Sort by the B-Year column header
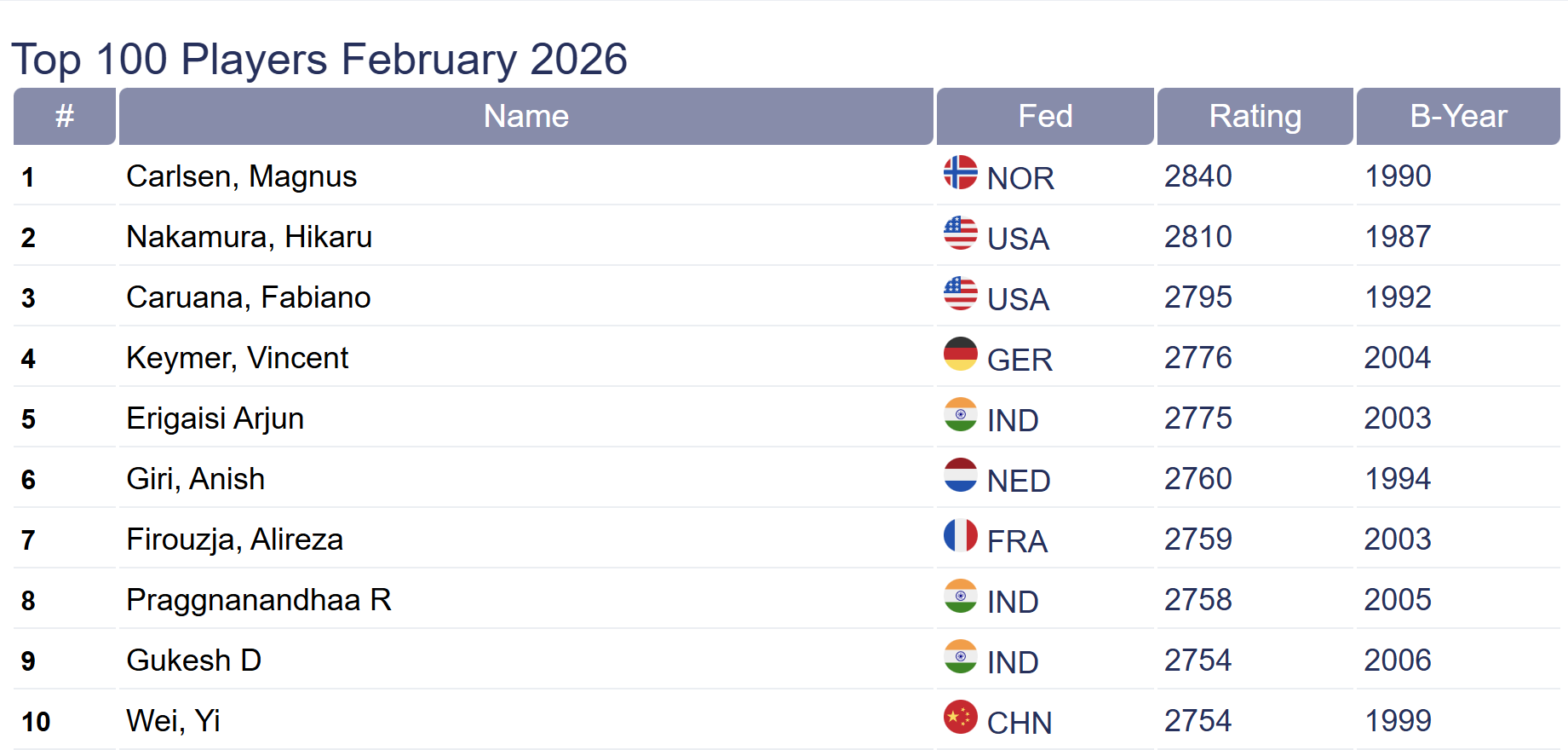This screenshot has width=1568, height=750. click(1457, 116)
